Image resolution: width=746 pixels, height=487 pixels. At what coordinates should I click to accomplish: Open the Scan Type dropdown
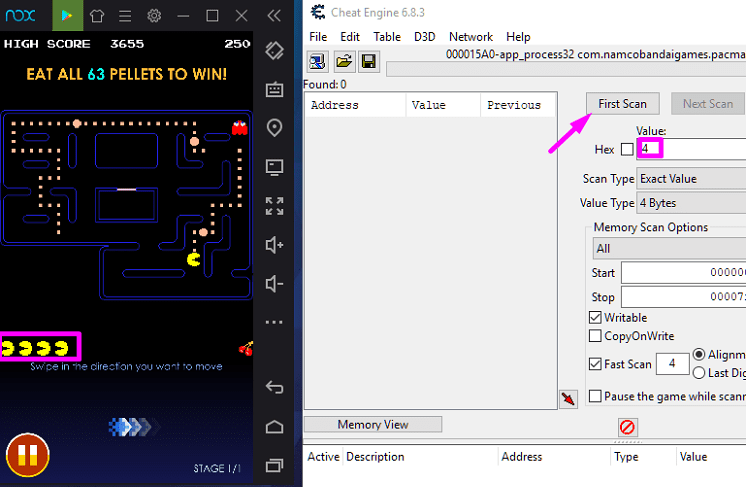tap(691, 179)
